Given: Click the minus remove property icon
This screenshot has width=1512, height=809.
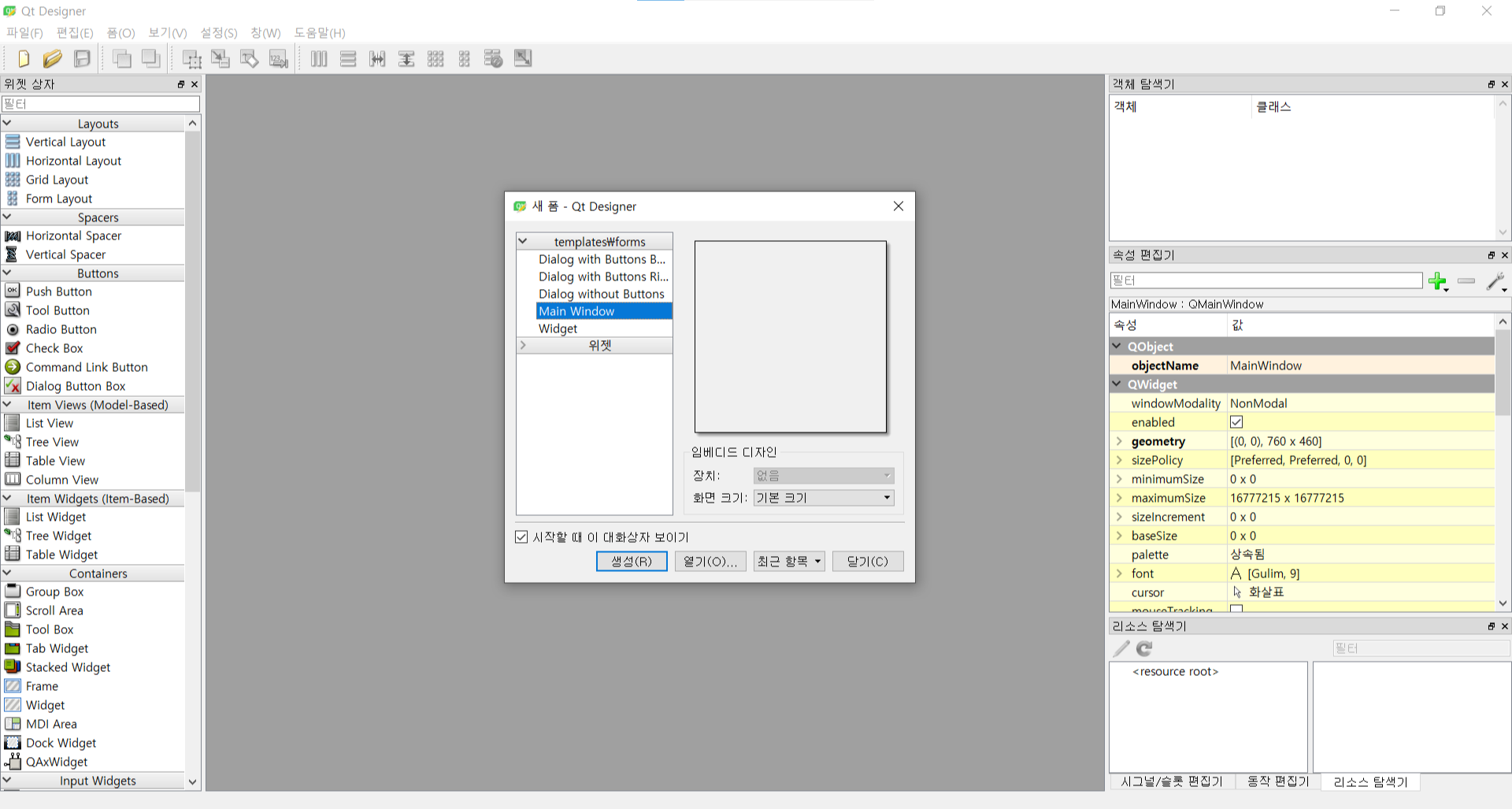Looking at the screenshot, I should coord(1466,281).
